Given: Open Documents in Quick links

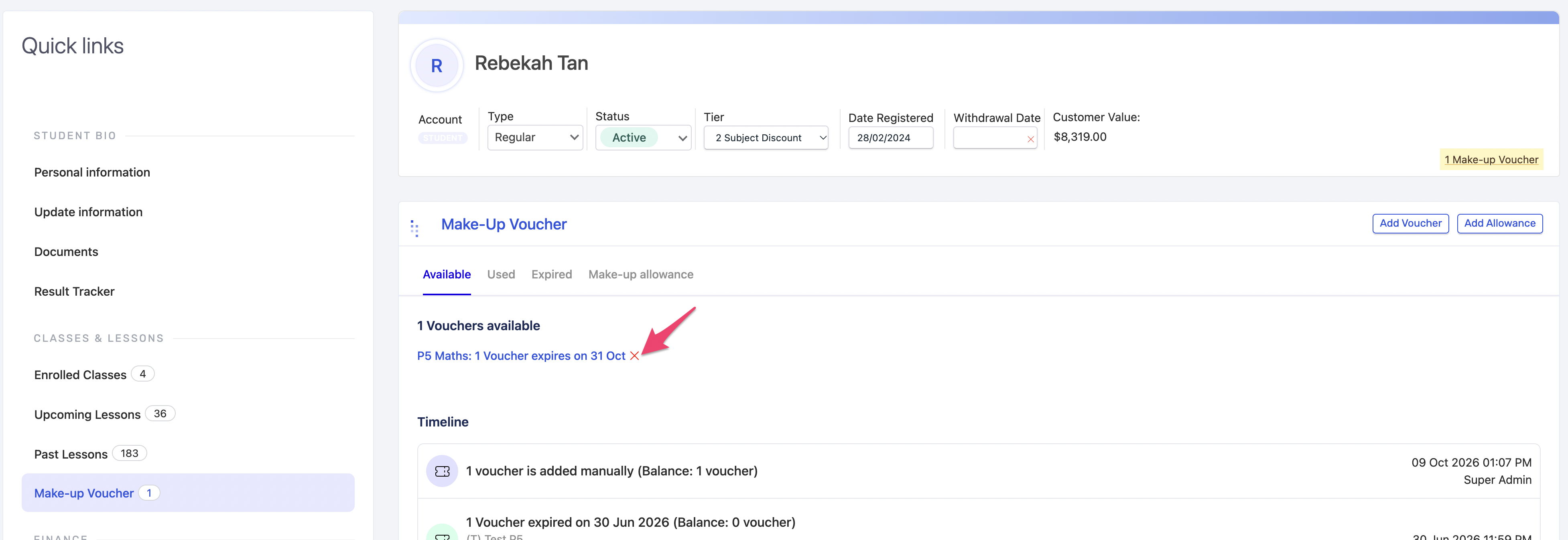Looking at the screenshot, I should tap(66, 252).
